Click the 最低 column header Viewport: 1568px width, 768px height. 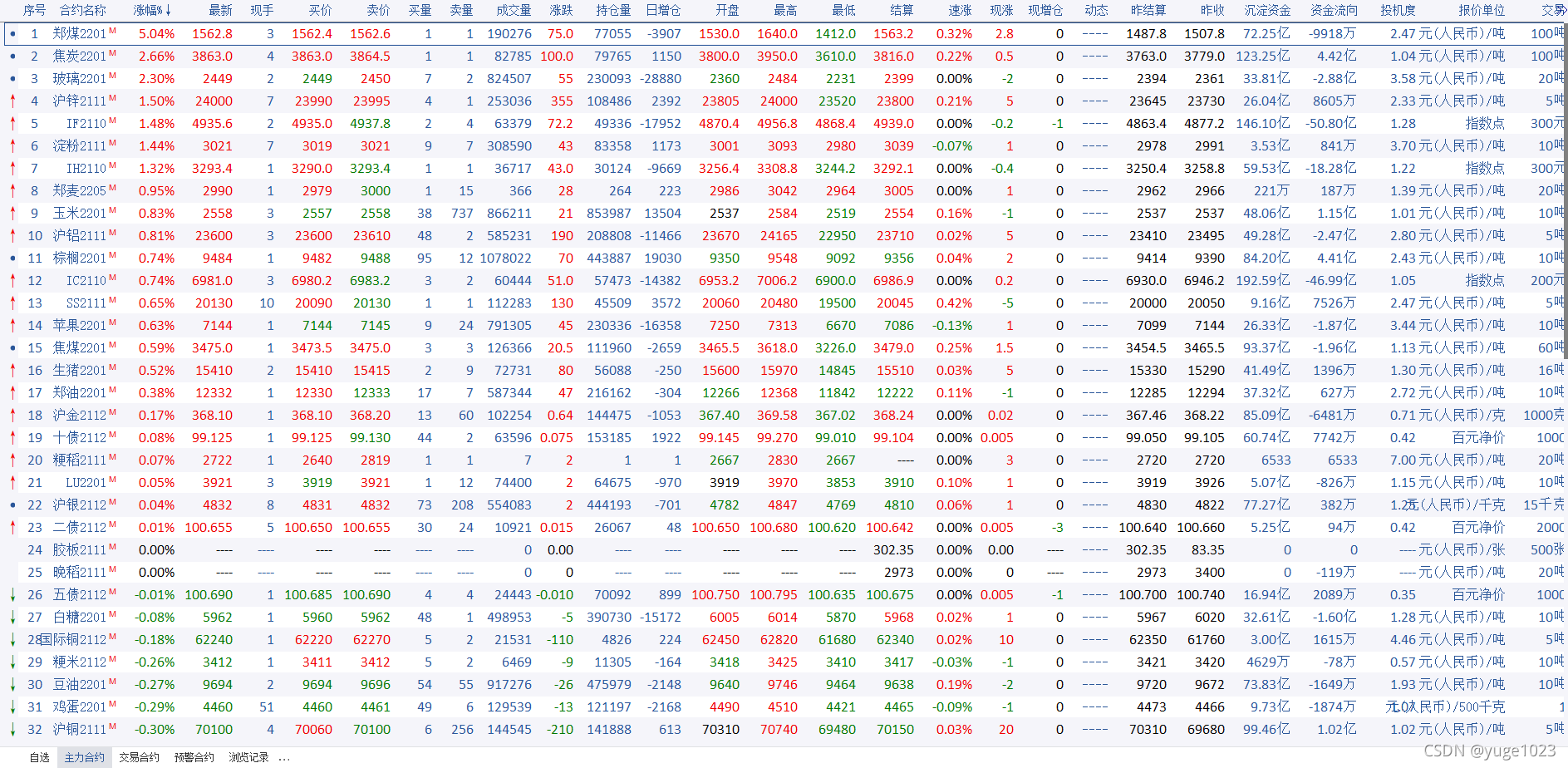(x=843, y=10)
